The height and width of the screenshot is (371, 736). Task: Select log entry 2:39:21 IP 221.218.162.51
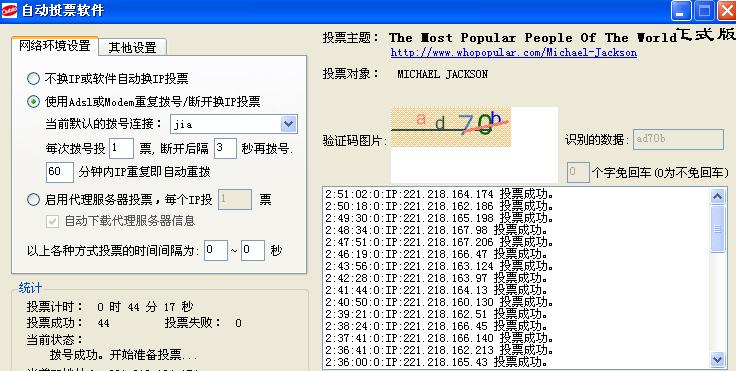pyautogui.click(x=437, y=314)
